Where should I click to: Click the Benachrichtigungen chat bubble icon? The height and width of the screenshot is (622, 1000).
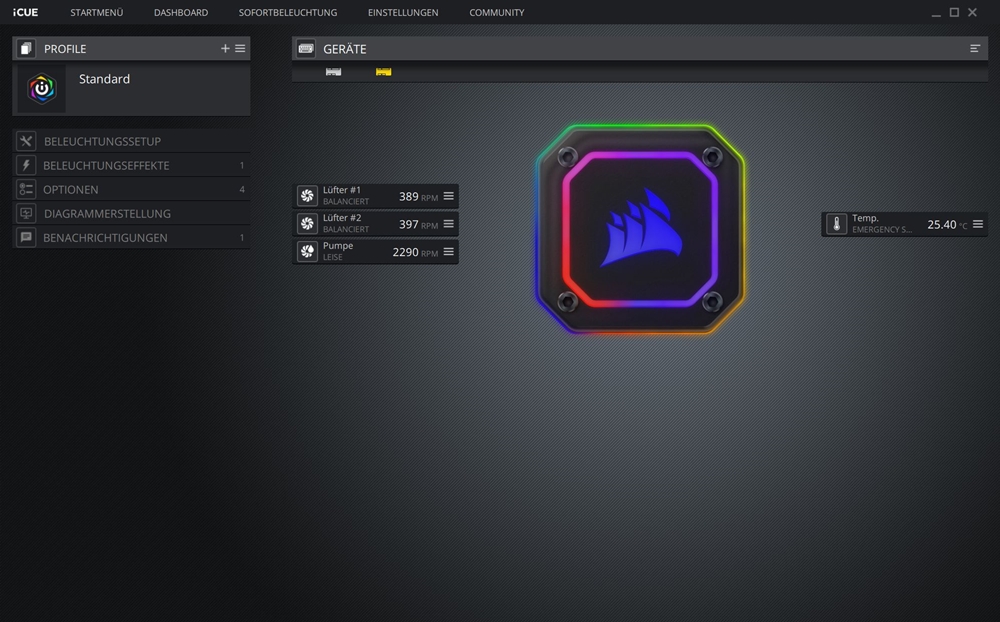[x=26, y=237]
